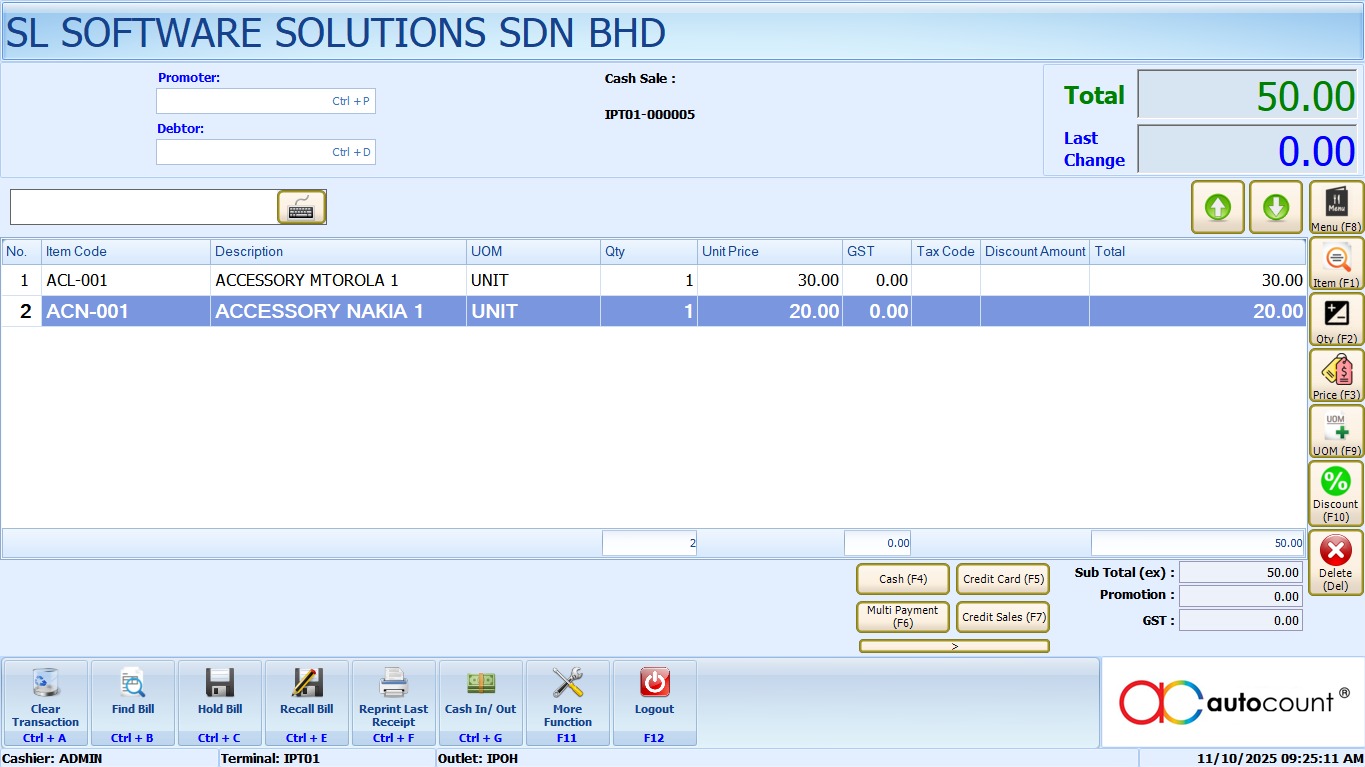Select the UOM (F9) icon
Viewport: 1365px width, 767px height.
[x=1336, y=432]
